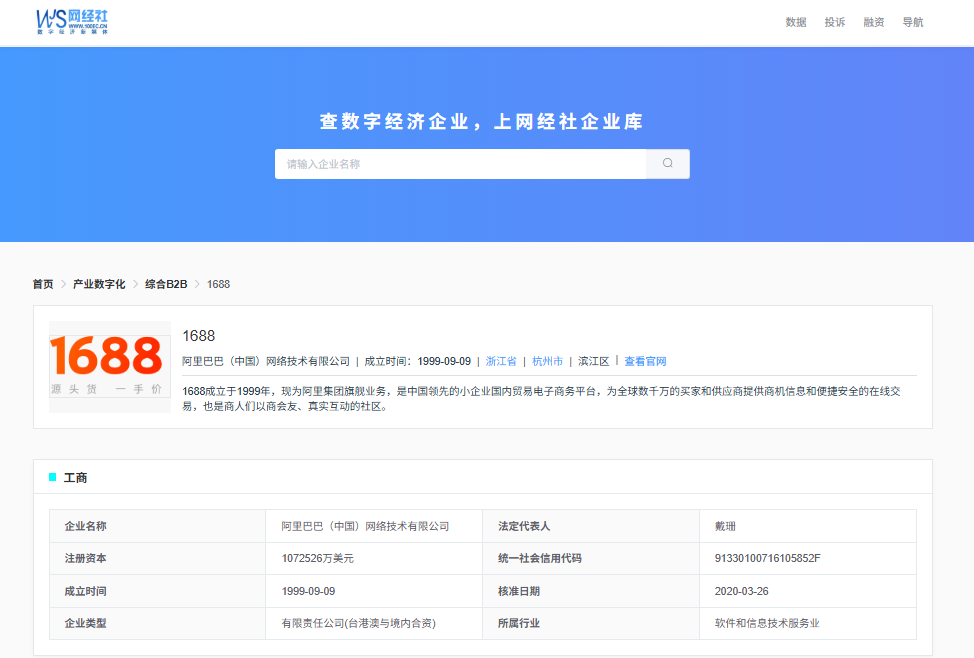Select the 戴珊 representative value
This screenshot has width=974, height=658.
click(x=725, y=526)
